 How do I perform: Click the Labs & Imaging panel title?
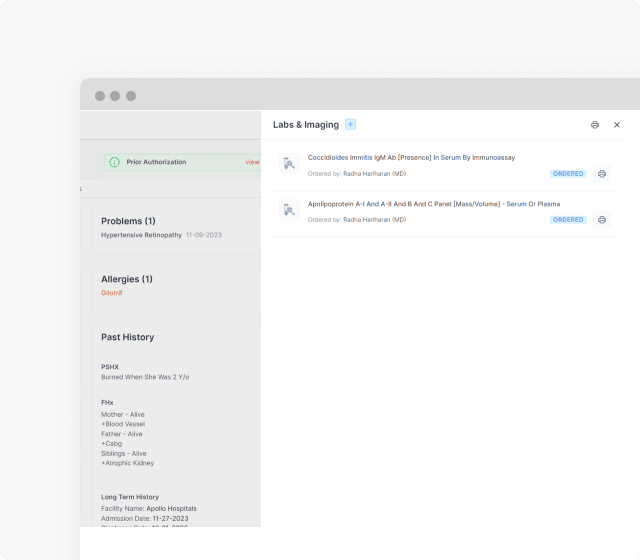coord(305,125)
